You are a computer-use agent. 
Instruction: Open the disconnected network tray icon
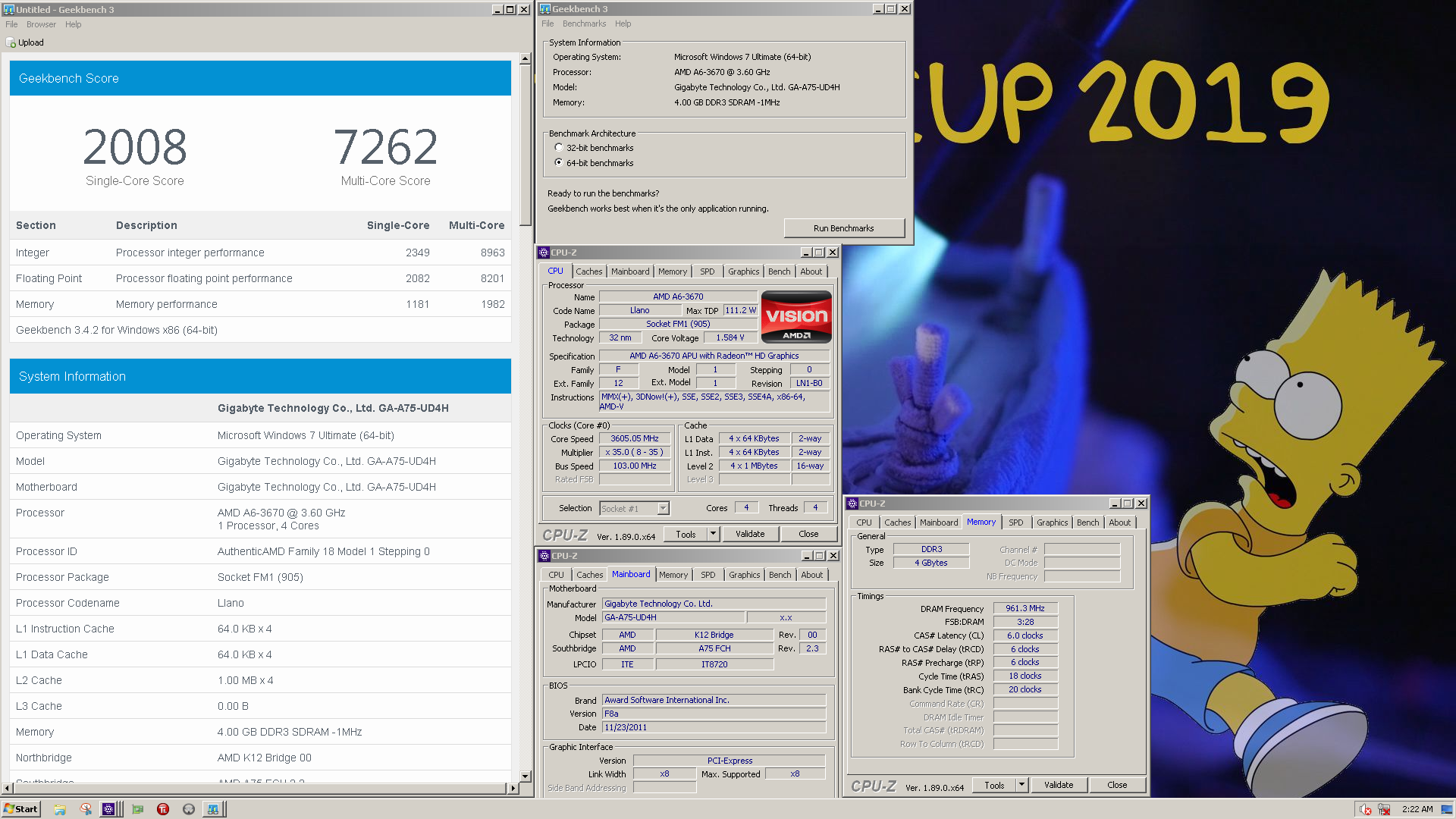1384,809
